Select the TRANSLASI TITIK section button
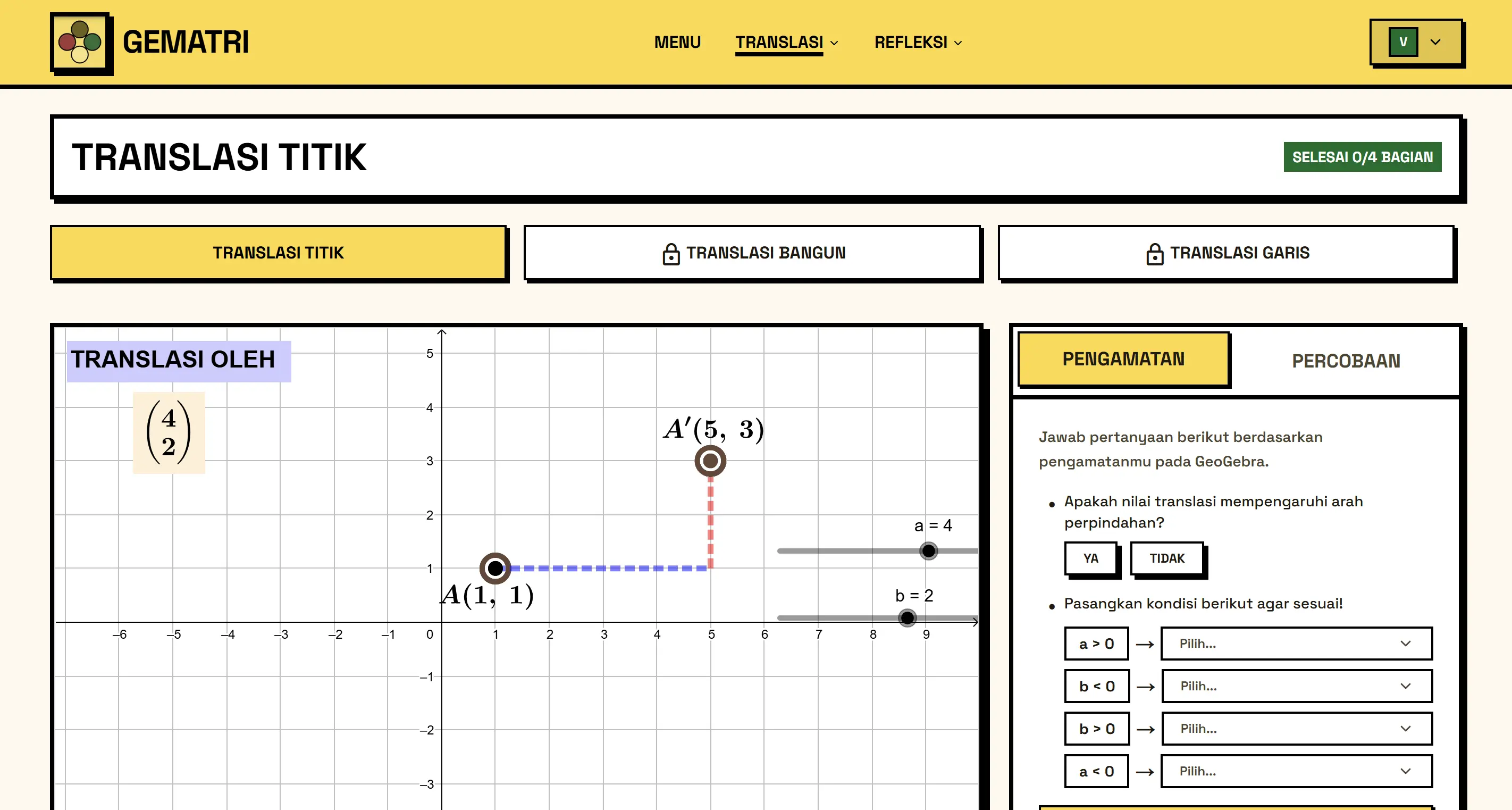The image size is (1512, 810). click(x=278, y=253)
